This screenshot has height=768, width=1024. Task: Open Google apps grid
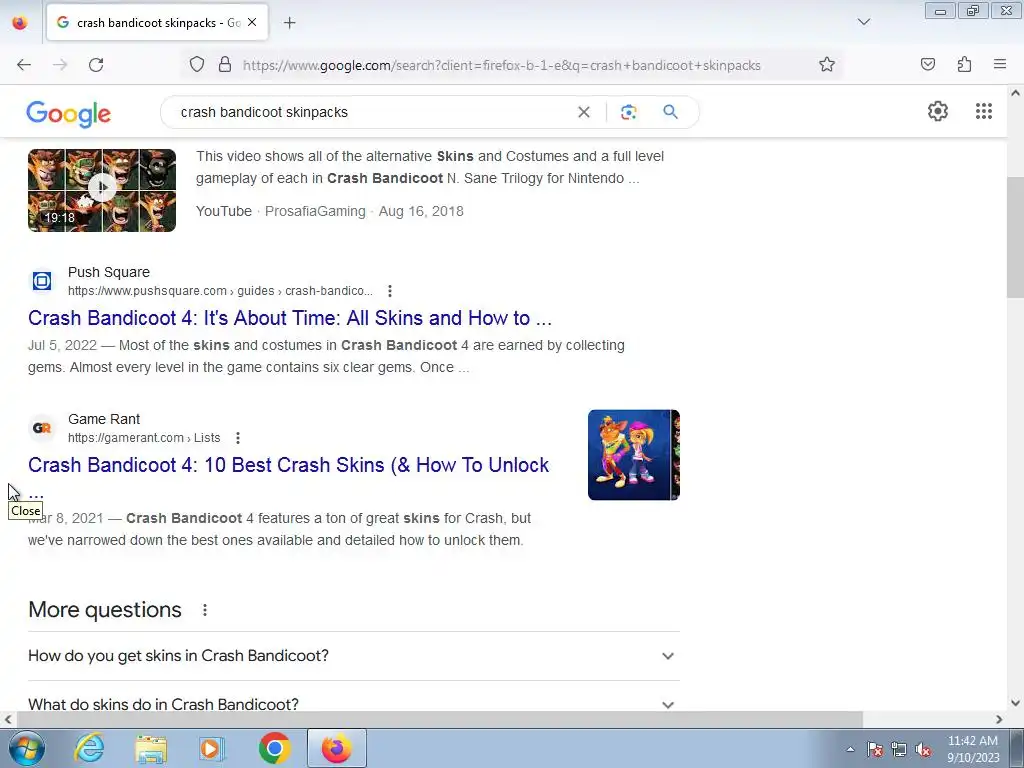pyautogui.click(x=984, y=111)
